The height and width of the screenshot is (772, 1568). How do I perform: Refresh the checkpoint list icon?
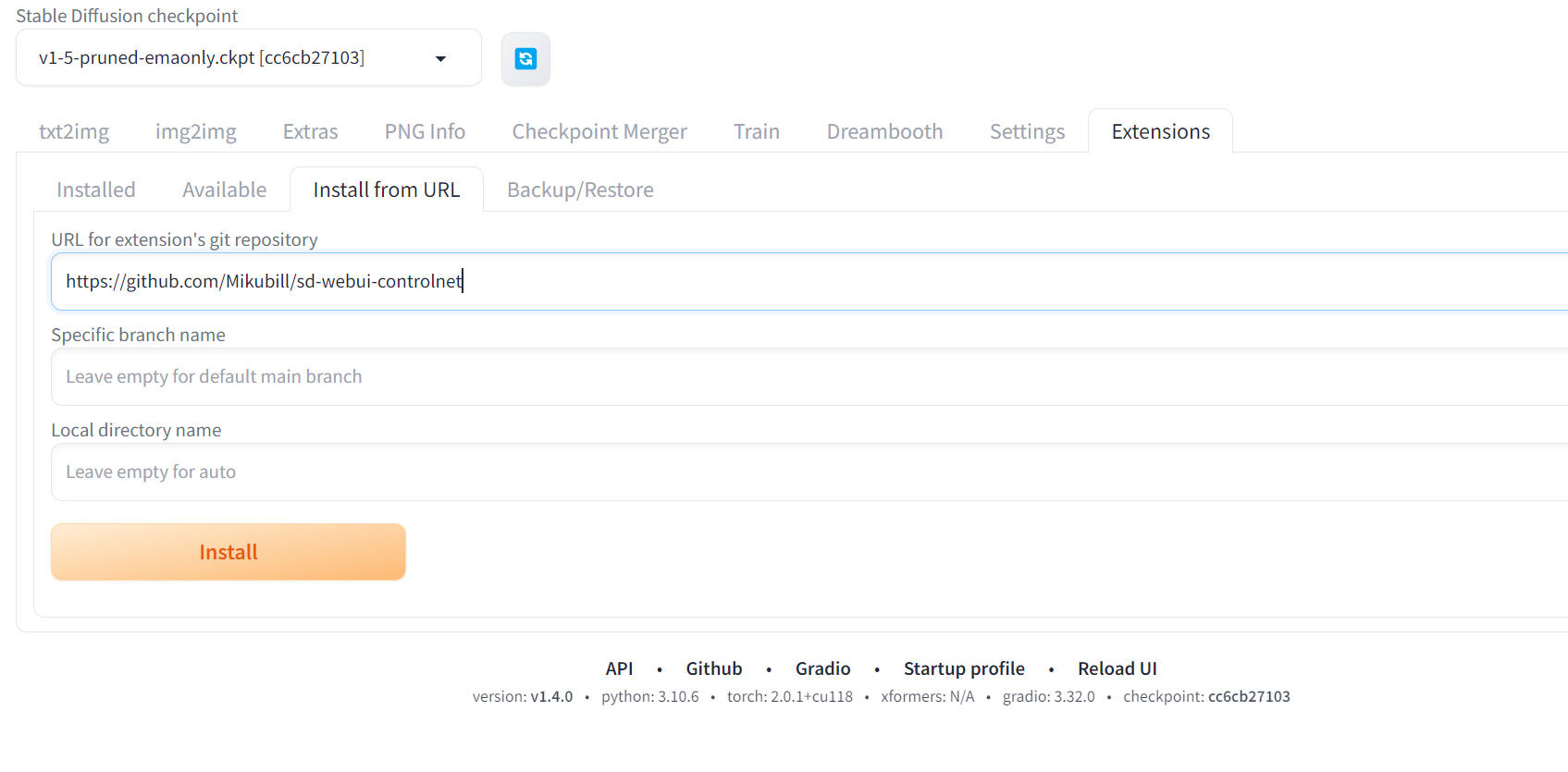point(525,59)
